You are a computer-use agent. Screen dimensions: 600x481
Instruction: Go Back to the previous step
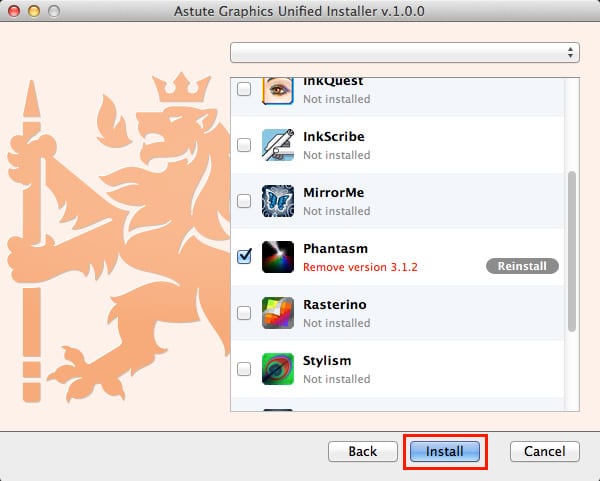click(x=363, y=452)
